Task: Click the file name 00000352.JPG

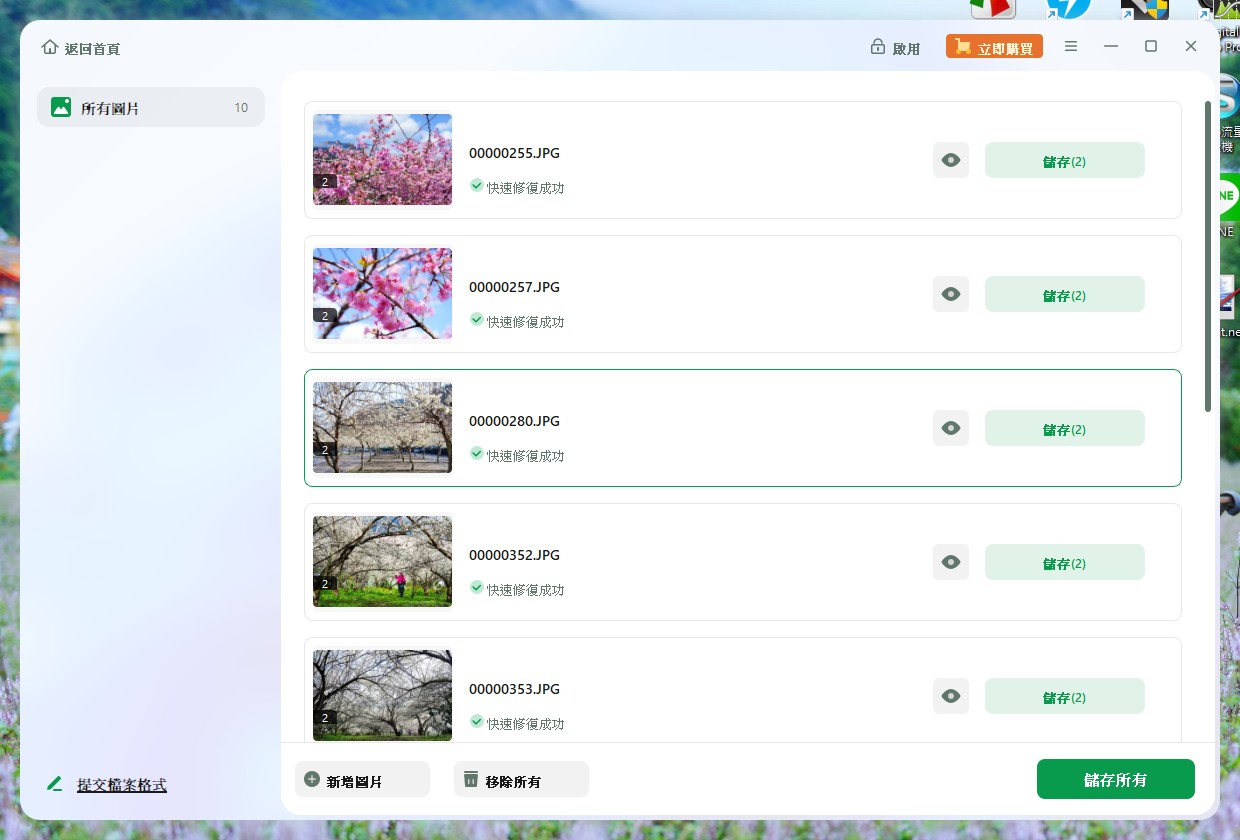Action: pyautogui.click(x=514, y=555)
